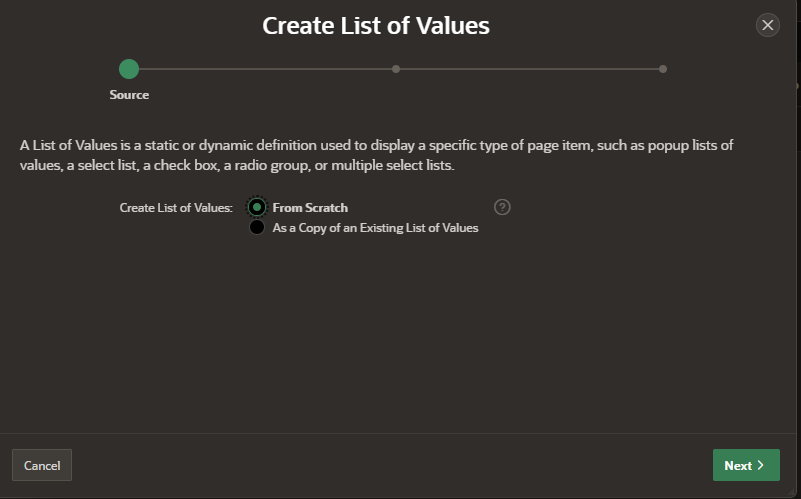
Task: Click the Create List of Values: field label
Action: (176, 208)
